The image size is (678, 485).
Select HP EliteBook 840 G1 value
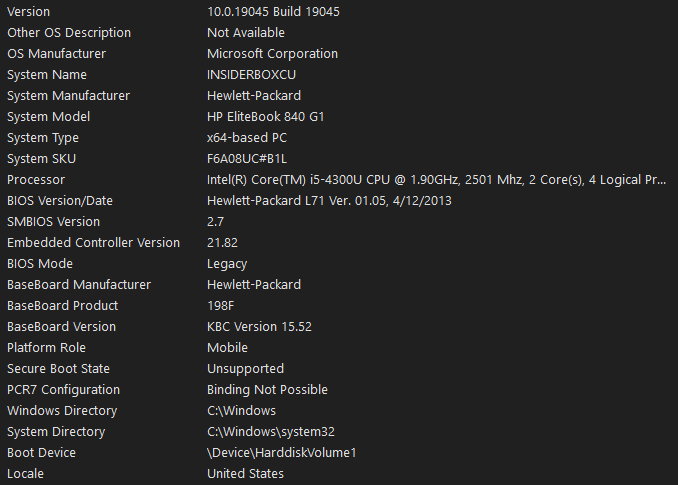tap(265, 117)
